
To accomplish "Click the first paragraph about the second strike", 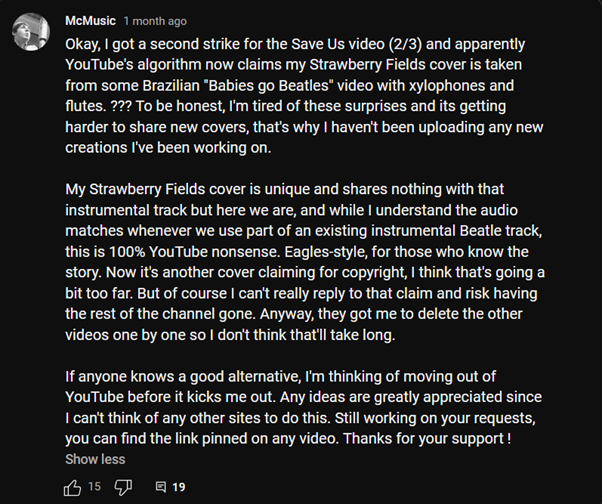I will pos(300,97).
